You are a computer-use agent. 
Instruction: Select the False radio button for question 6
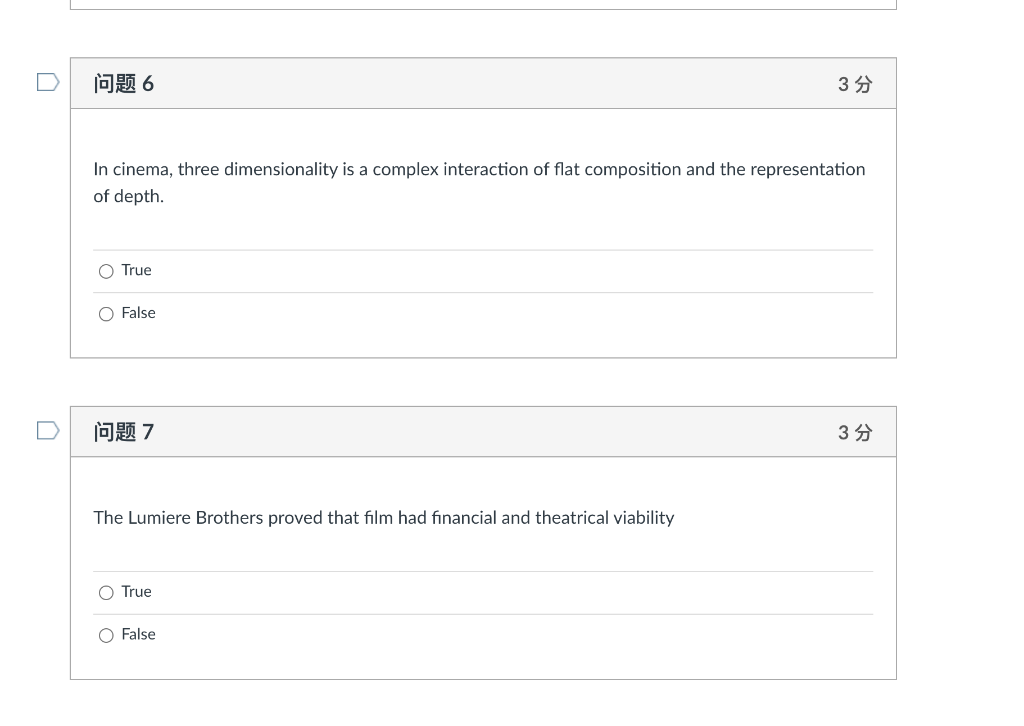(106, 314)
